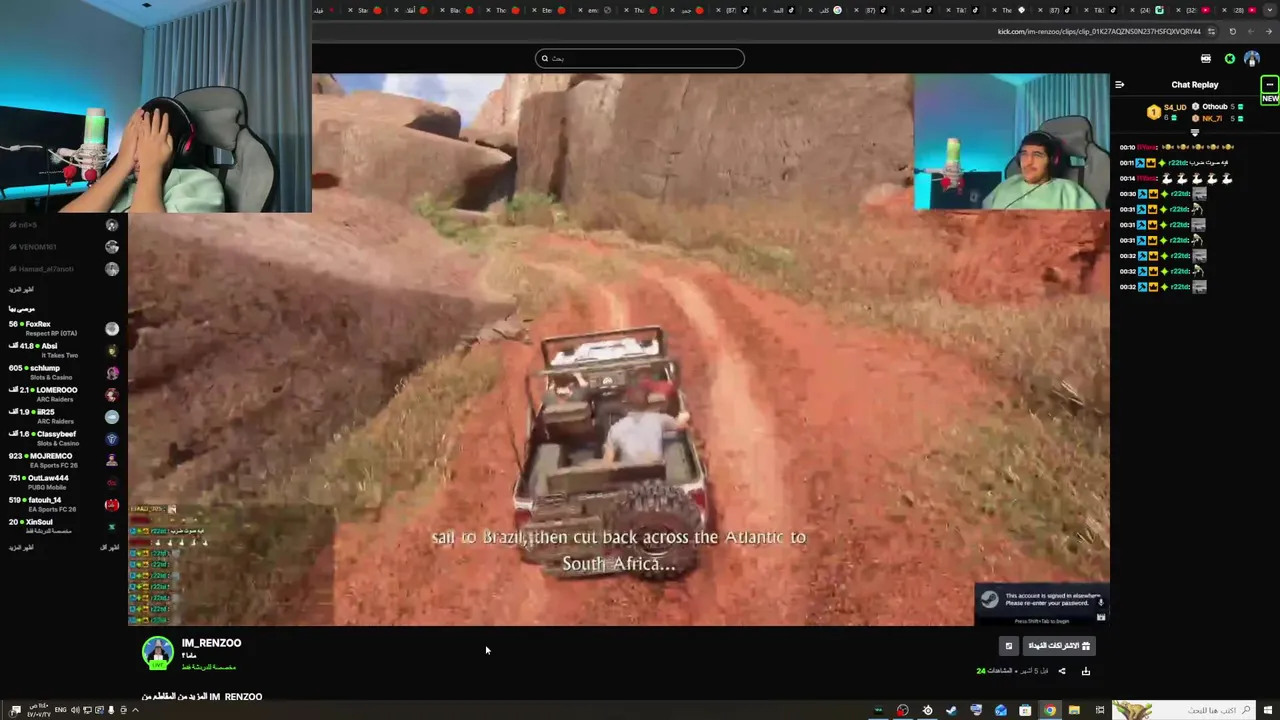Open the user profile avatar menu

click(x=1252, y=59)
